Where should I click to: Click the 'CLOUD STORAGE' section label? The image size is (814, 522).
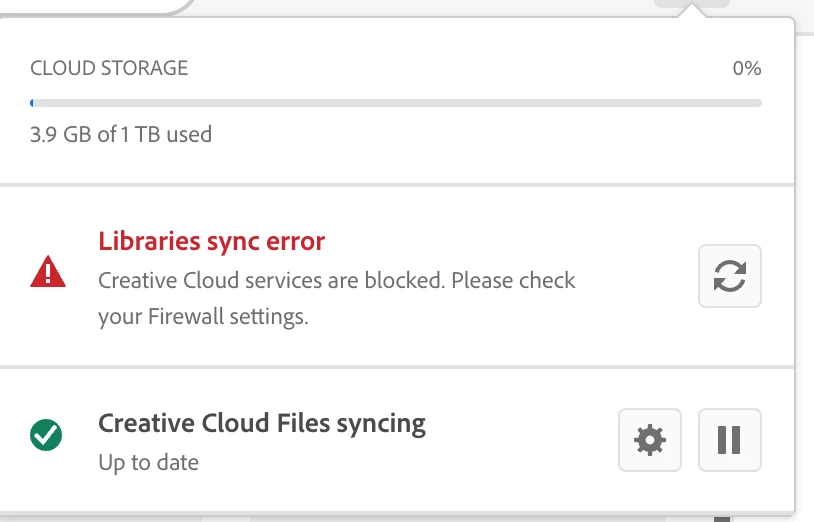[109, 69]
